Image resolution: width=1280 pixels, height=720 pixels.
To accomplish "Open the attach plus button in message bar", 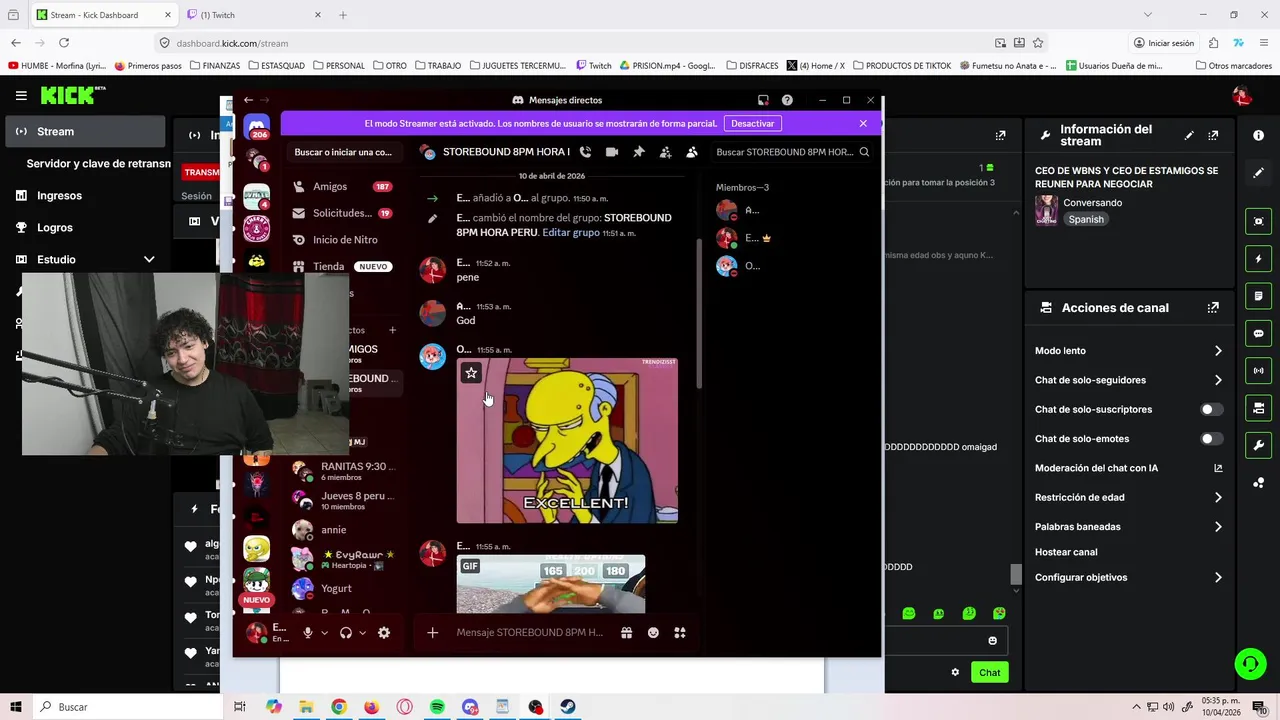I will [433, 632].
